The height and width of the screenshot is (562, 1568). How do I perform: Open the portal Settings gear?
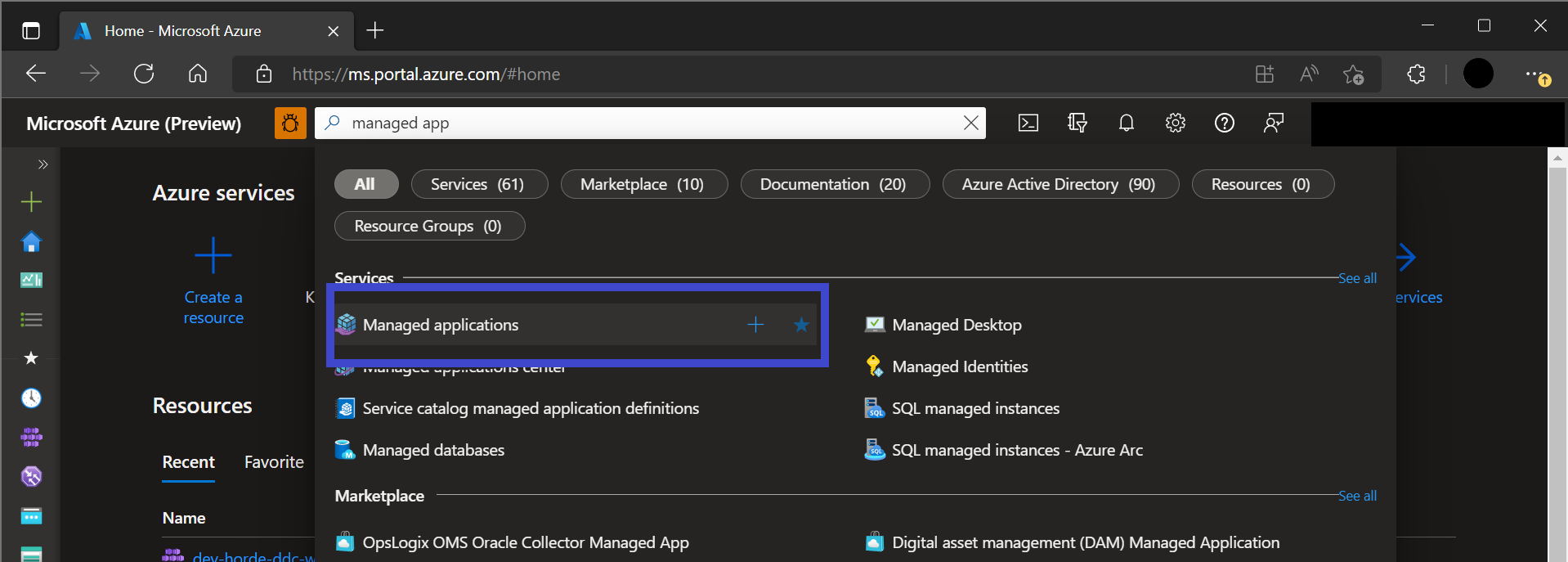point(1176,123)
